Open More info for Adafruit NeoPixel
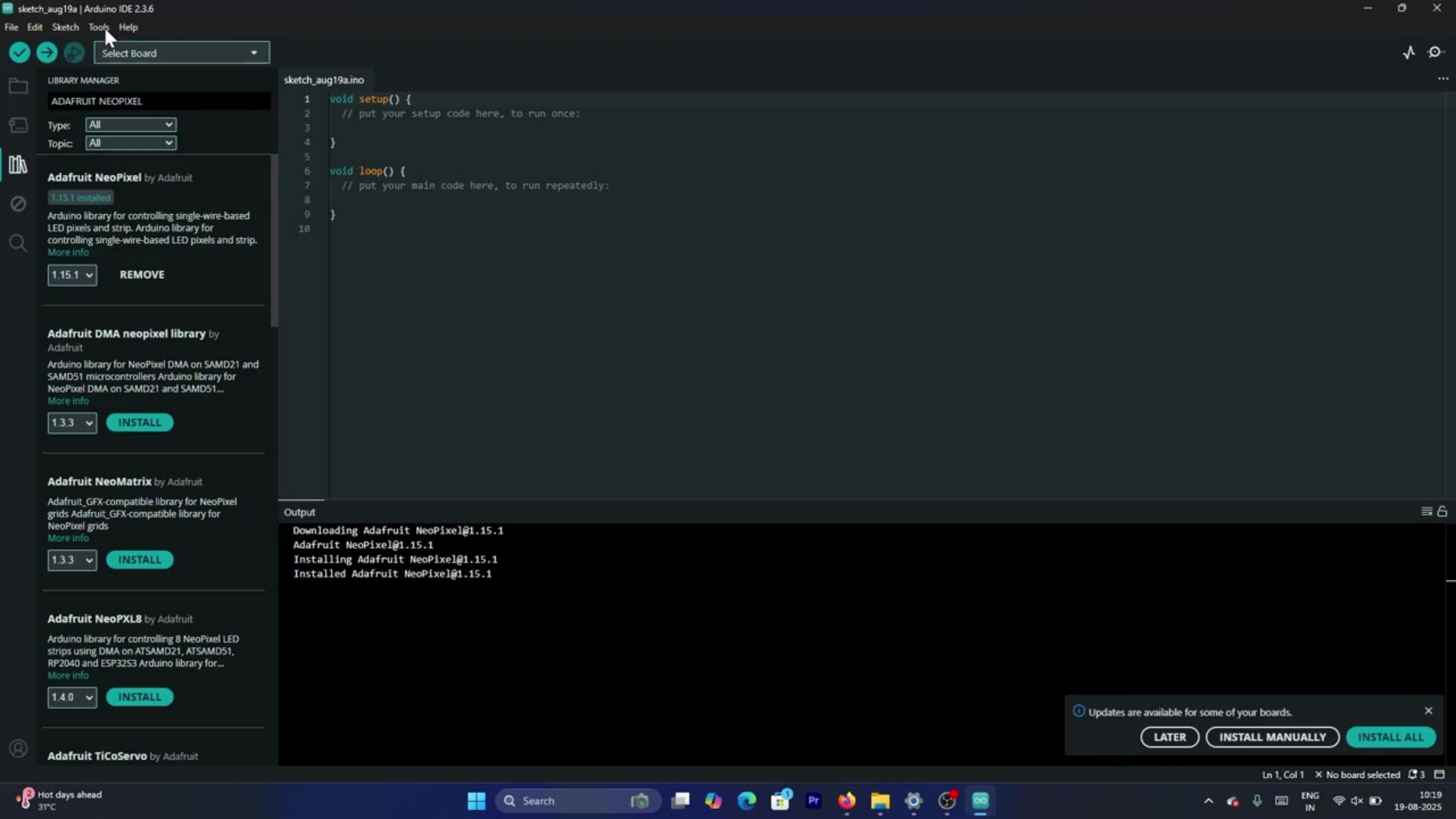This screenshot has width=1456, height=819. [x=68, y=252]
